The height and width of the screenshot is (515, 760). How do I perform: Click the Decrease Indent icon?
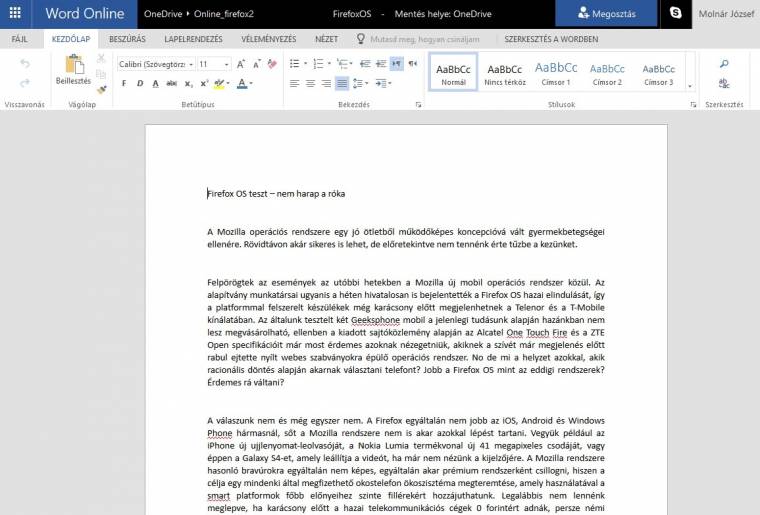pos(365,63)
